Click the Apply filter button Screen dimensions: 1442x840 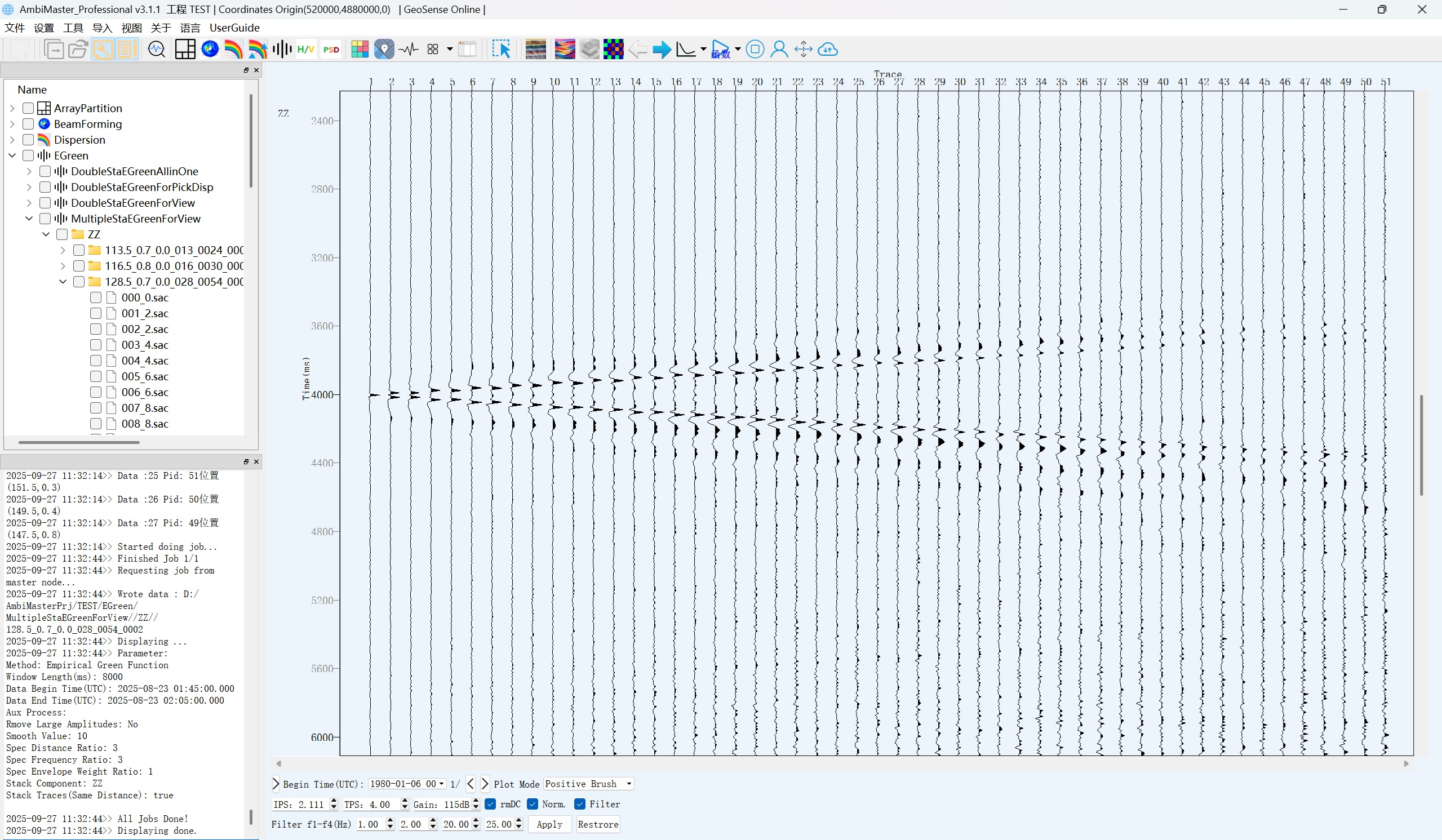pyautogui.click(x=549, y=824)
